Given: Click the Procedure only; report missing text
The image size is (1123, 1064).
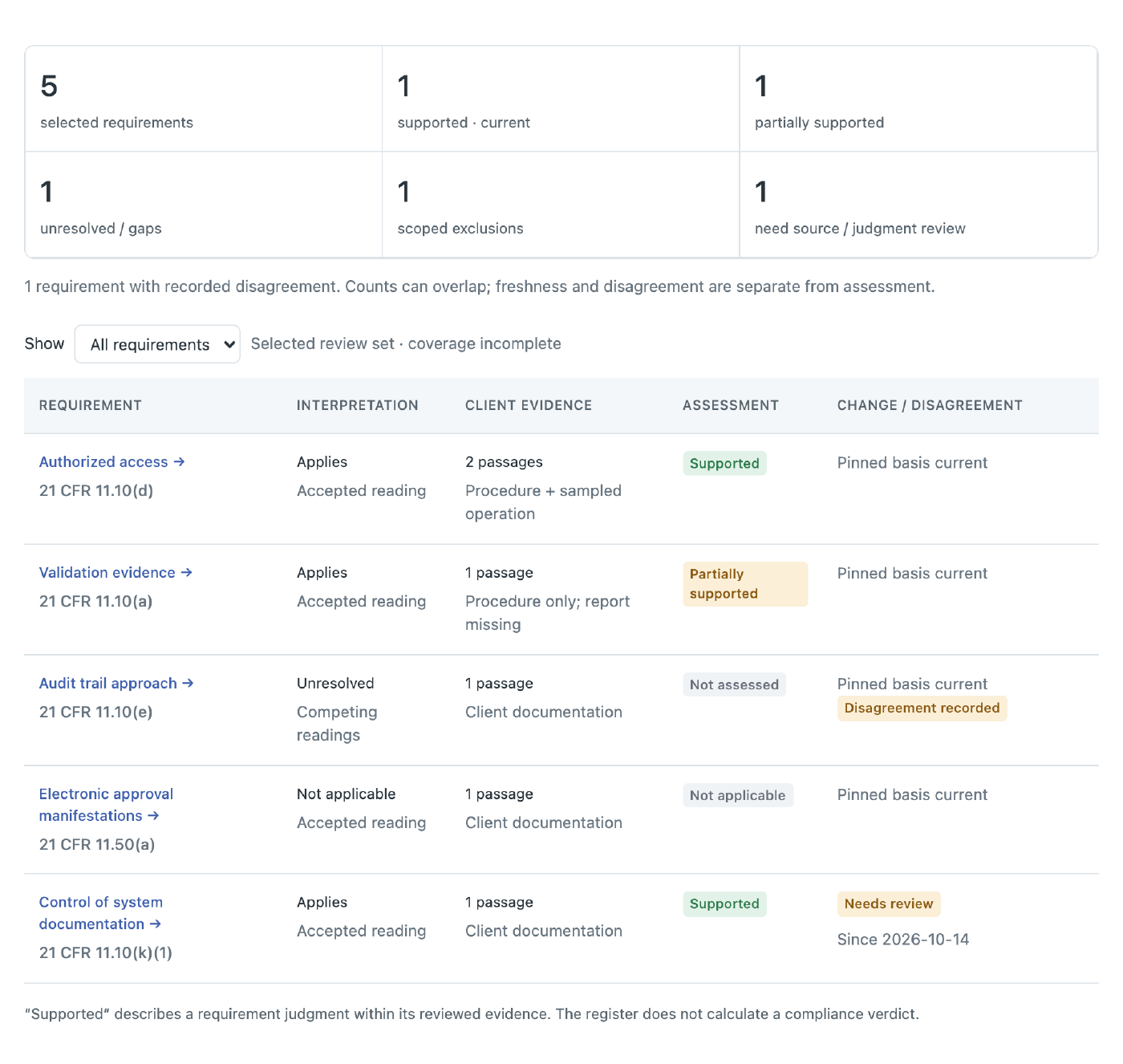Looking at the screenshot, I should click(x=548, y=613).
